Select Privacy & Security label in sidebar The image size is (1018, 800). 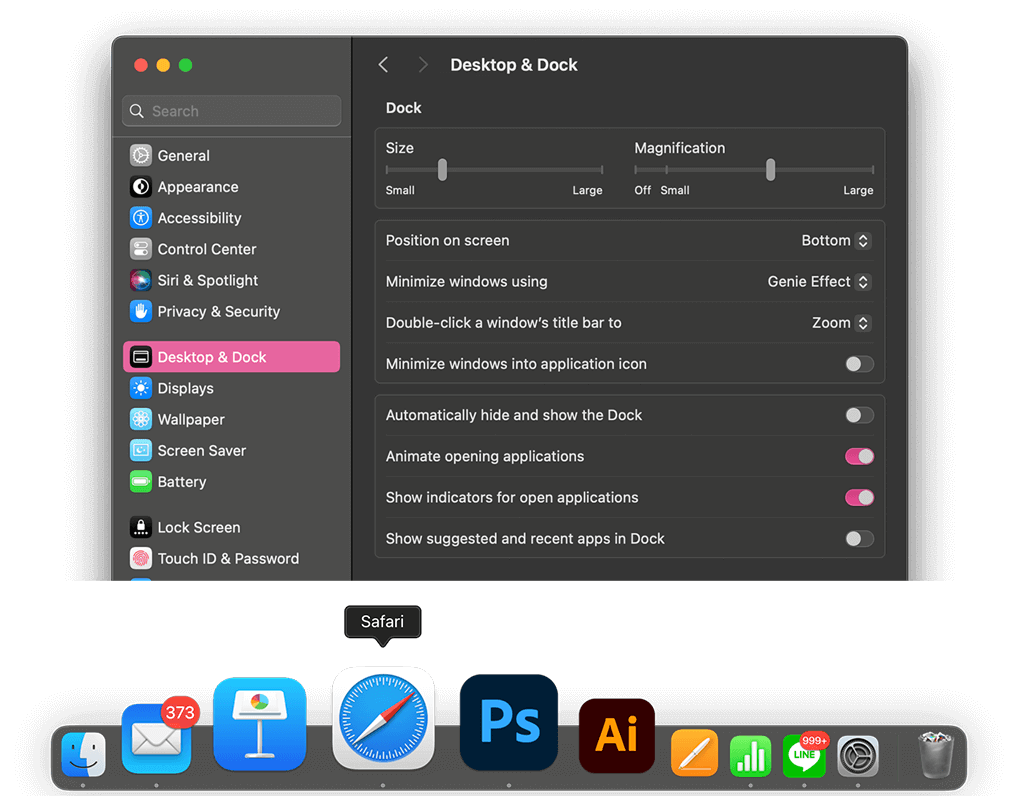pyautogui.click(x=219, y=312)
